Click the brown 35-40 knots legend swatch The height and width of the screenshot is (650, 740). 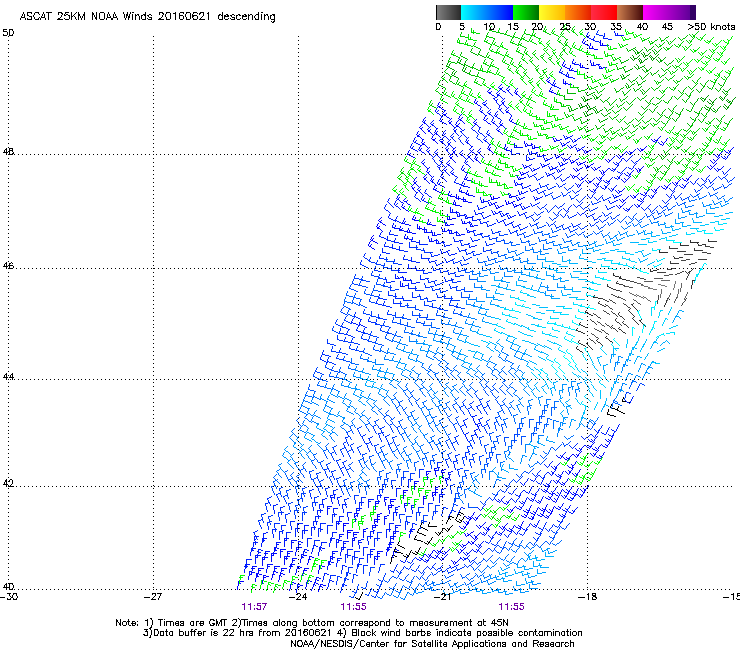click(x=630, y=12)
